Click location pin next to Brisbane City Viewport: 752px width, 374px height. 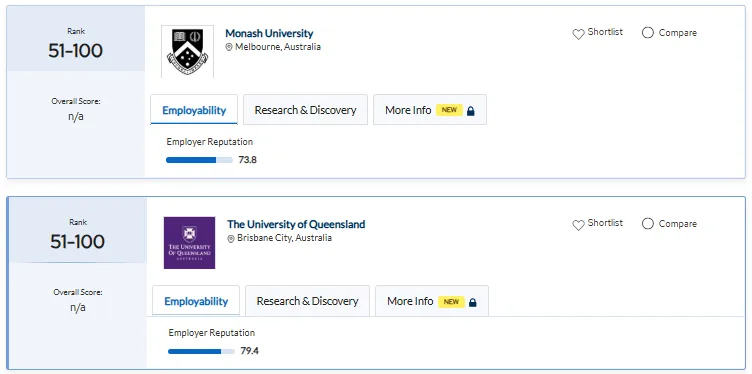click(231, 238)
